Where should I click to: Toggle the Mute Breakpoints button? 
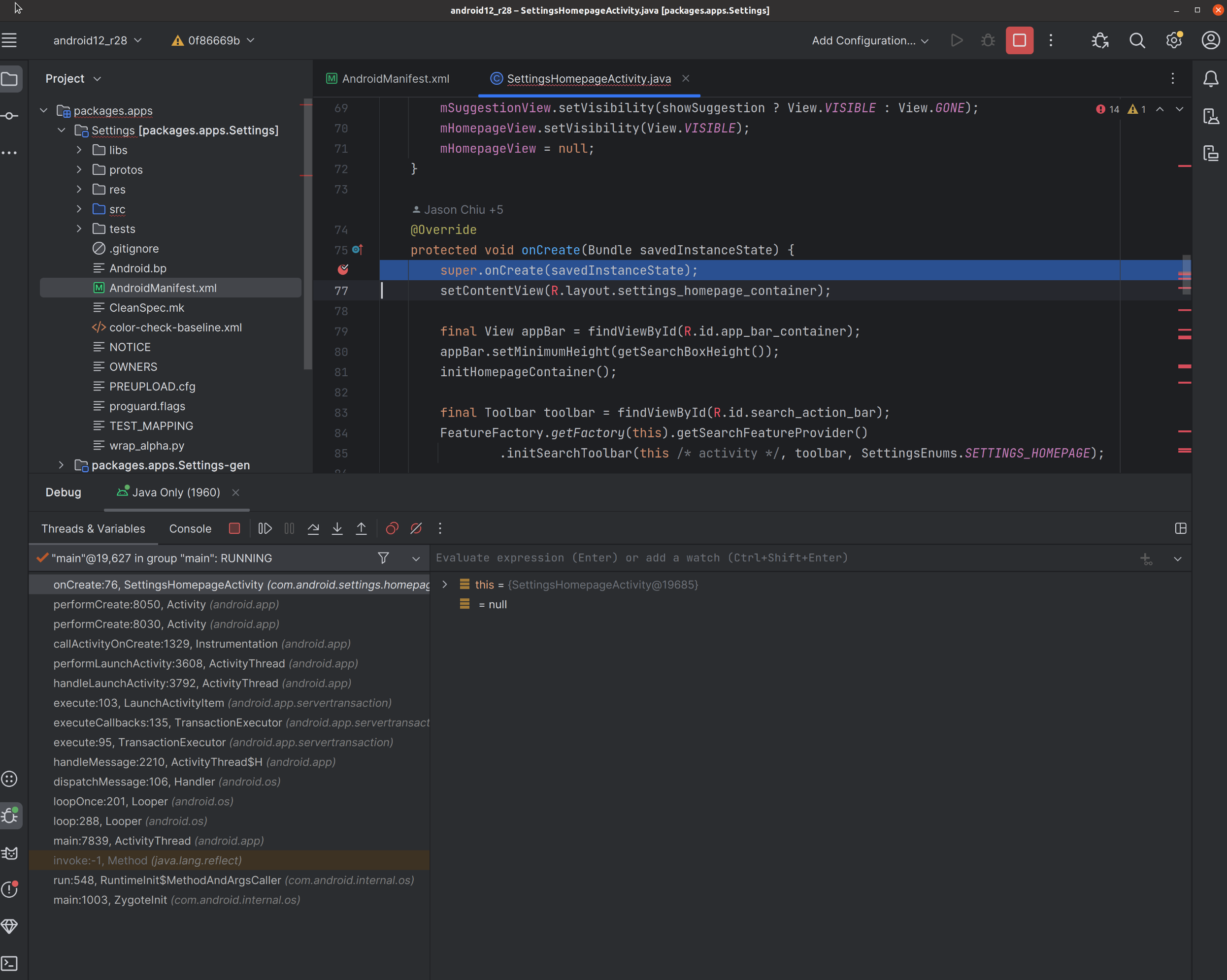416,529
